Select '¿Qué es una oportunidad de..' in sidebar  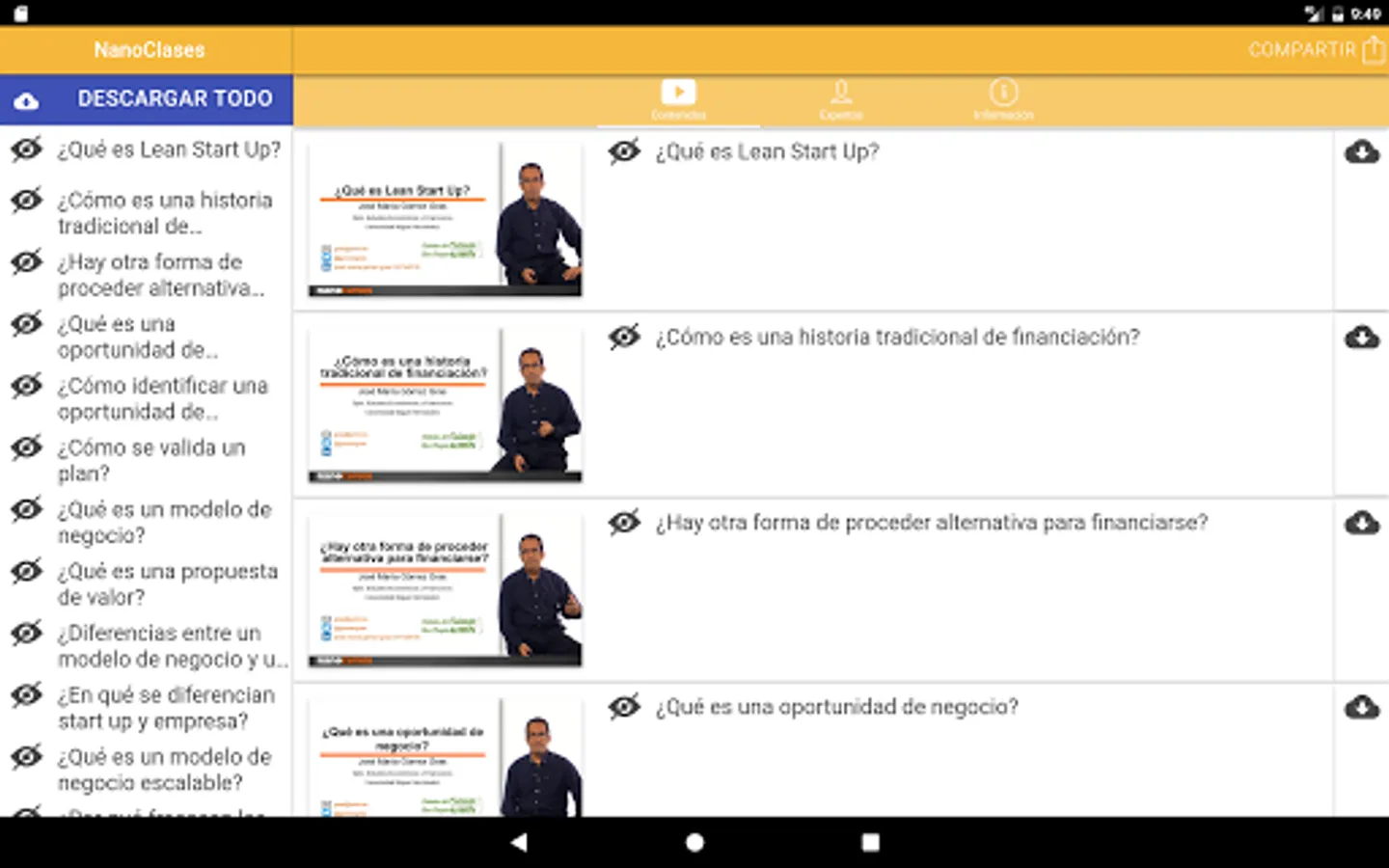[137, 337]
